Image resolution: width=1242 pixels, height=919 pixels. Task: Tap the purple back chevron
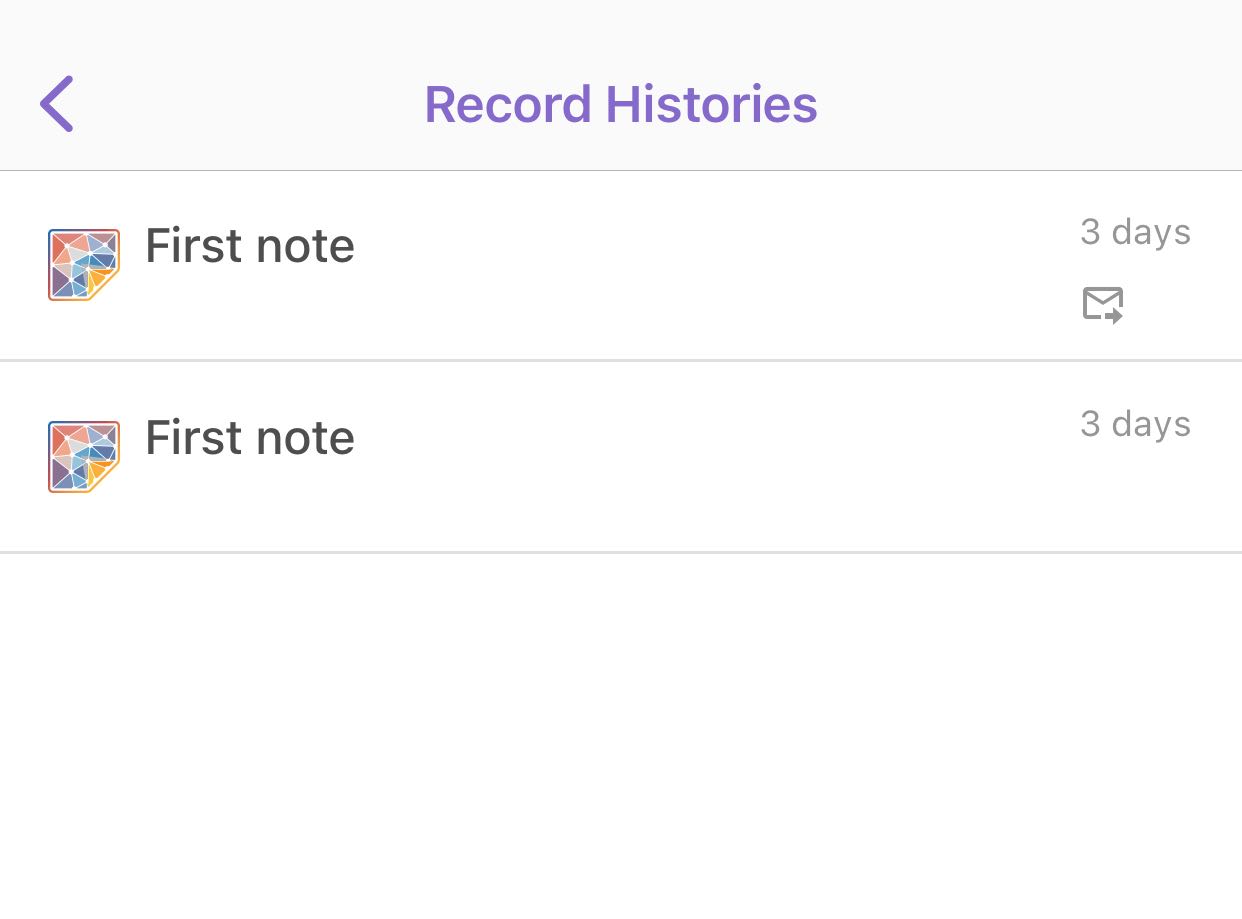(57, 104)
